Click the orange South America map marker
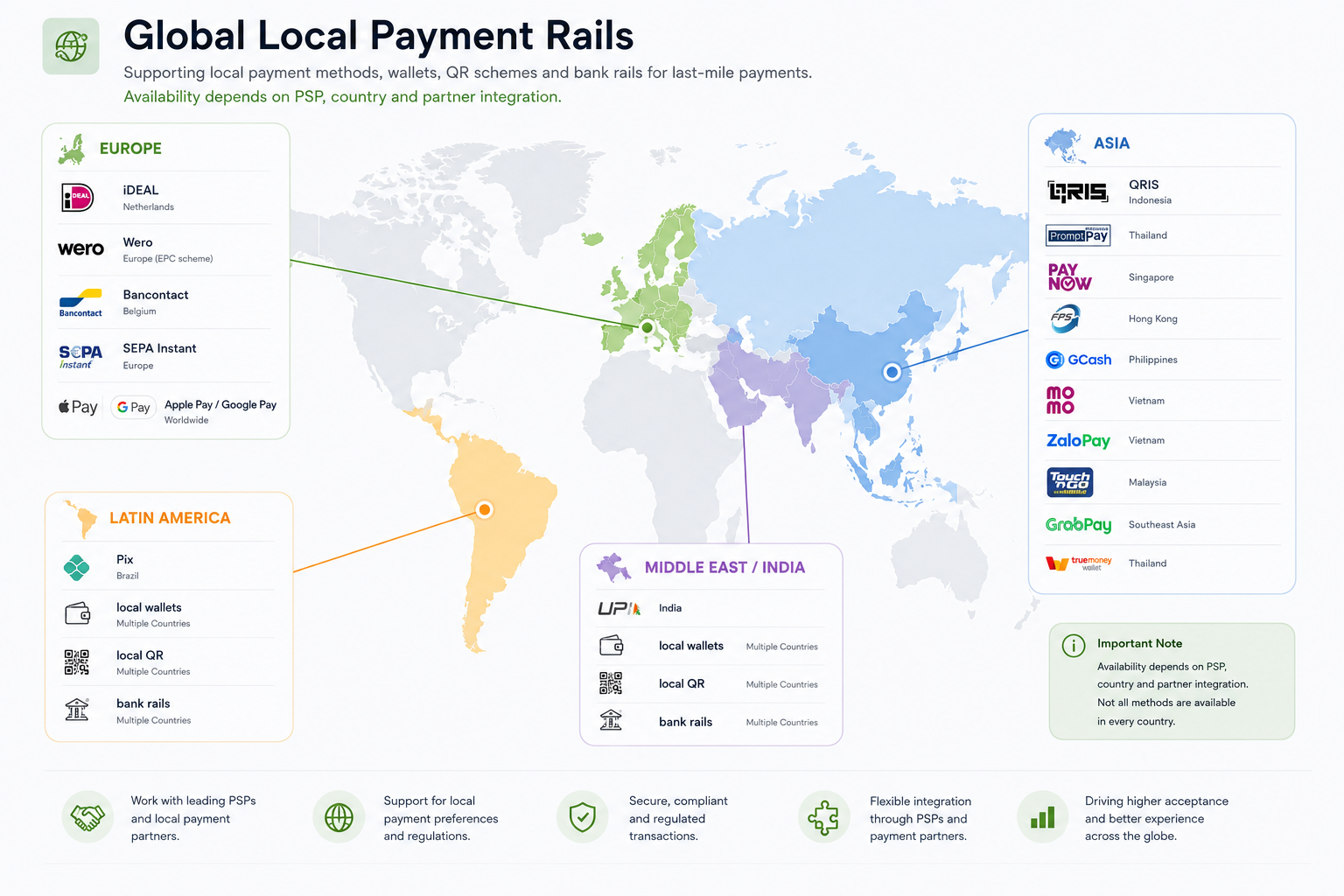The width and height of the screenshot is (1344, 896). tap(484, 509)
